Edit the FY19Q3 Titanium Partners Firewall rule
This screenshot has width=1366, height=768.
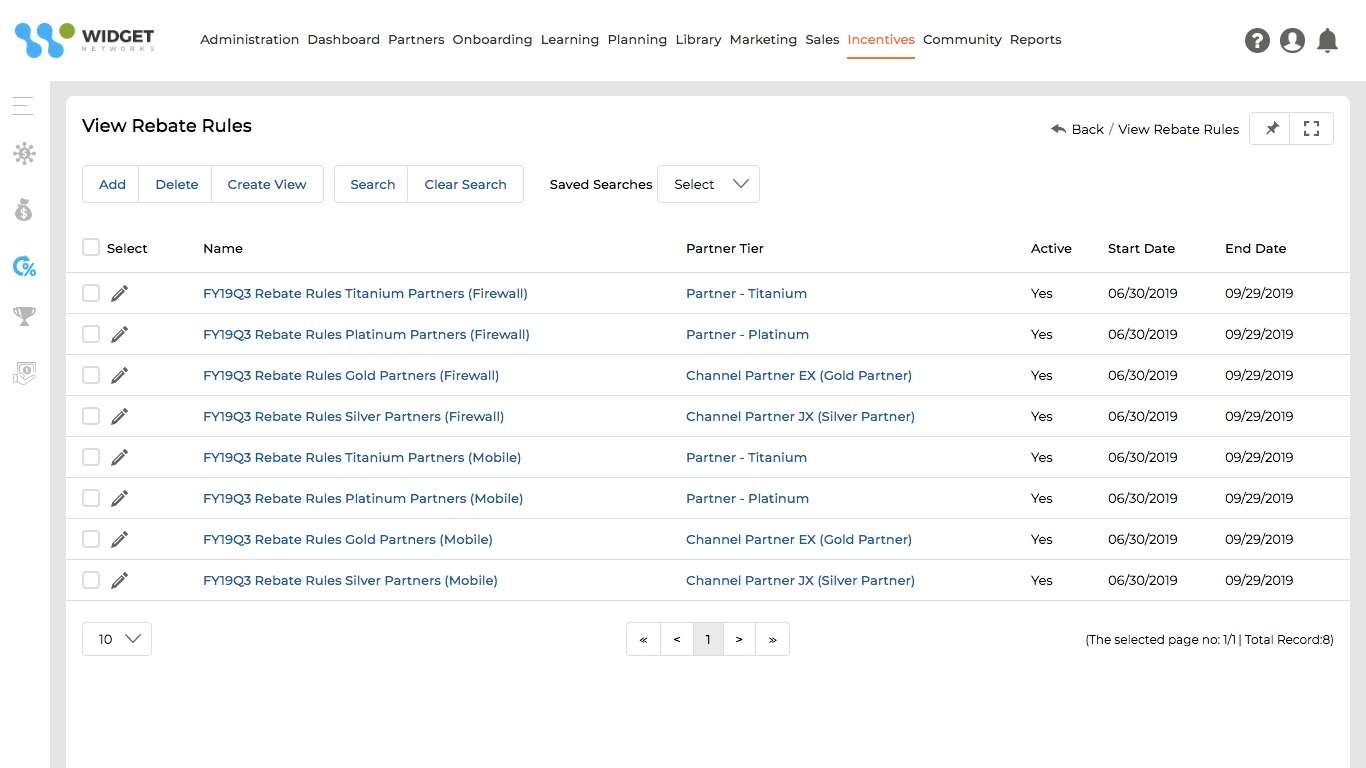point(119,293)
